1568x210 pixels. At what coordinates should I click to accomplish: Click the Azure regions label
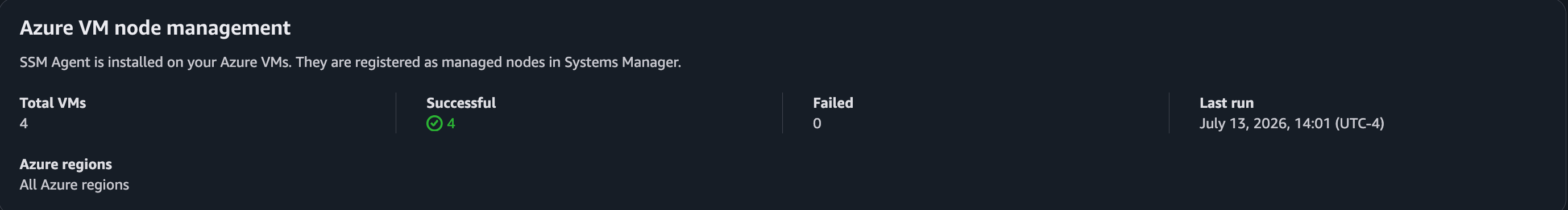click(x=66, y=165)
